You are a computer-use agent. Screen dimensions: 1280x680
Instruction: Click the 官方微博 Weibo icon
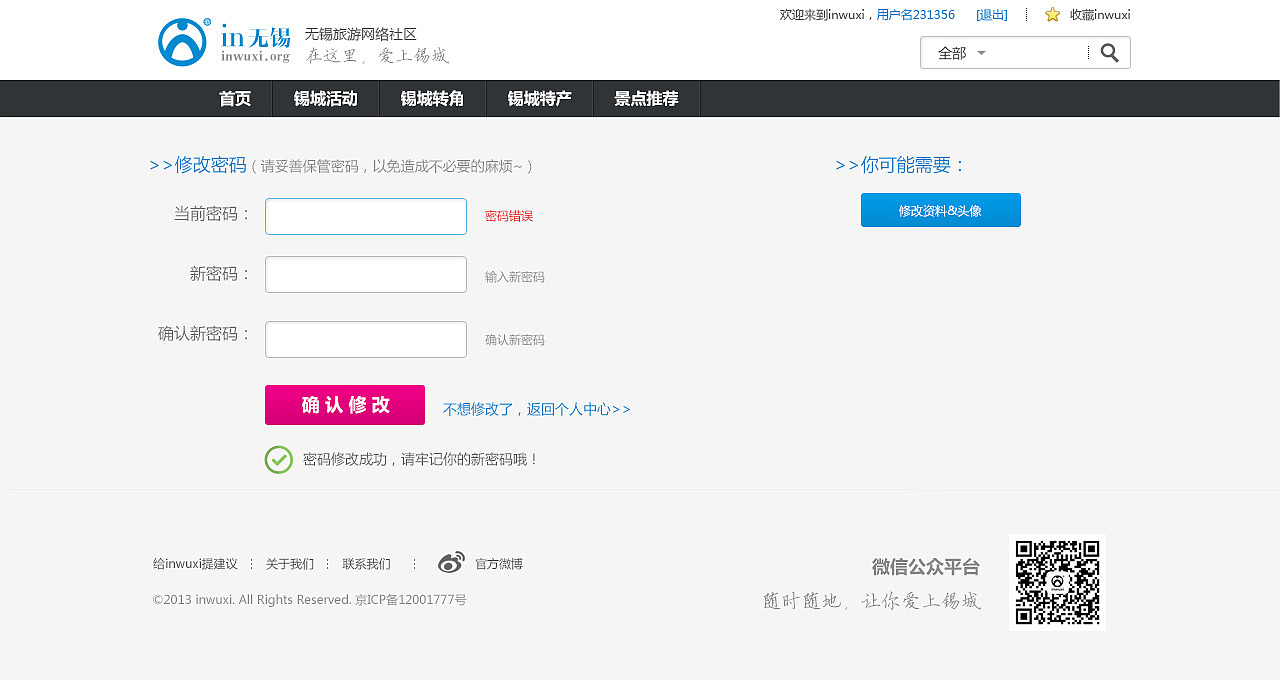pyautogui.click(x=451, y=562)
